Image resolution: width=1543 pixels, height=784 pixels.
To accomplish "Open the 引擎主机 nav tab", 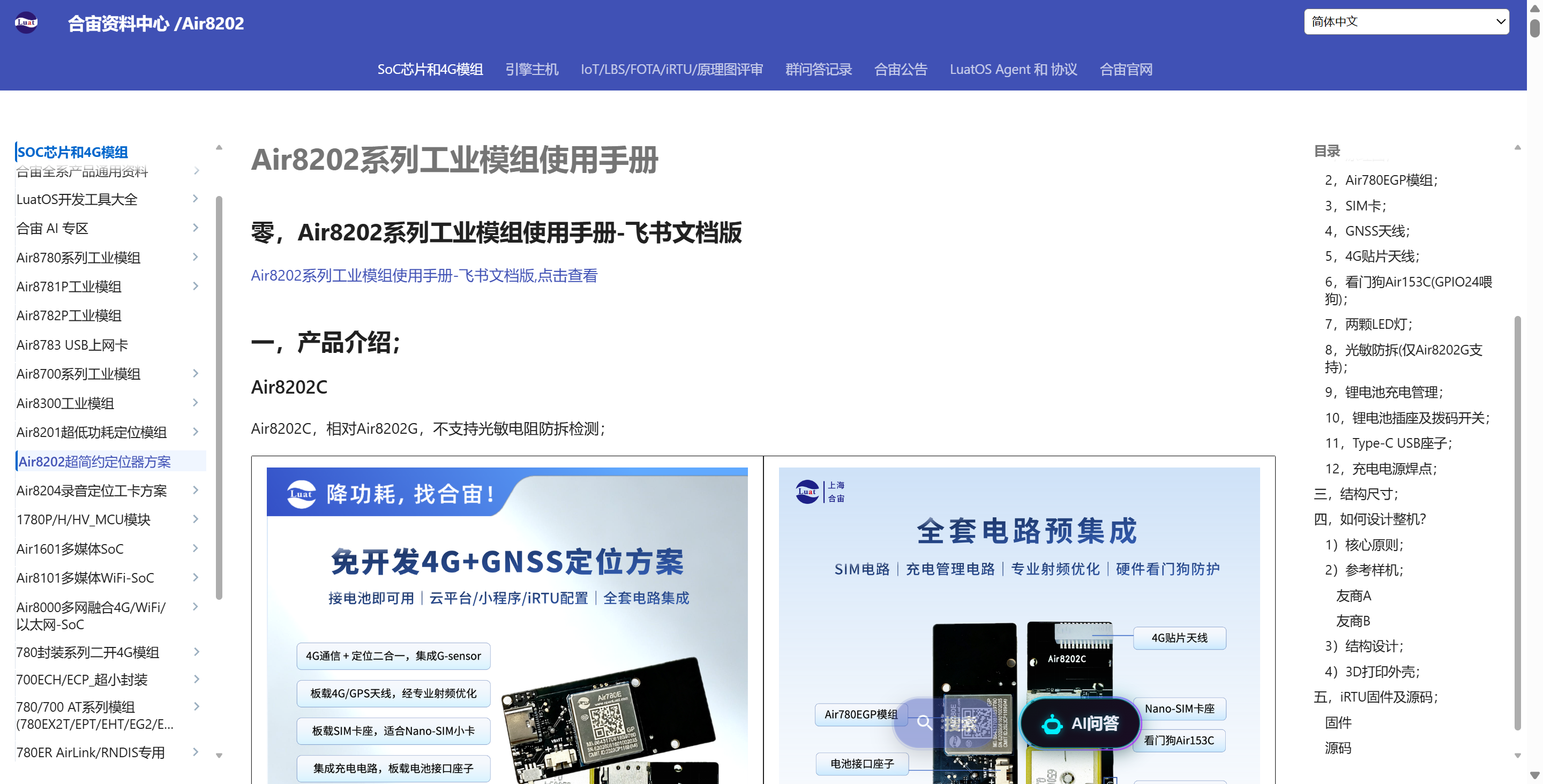I will 532,70.
